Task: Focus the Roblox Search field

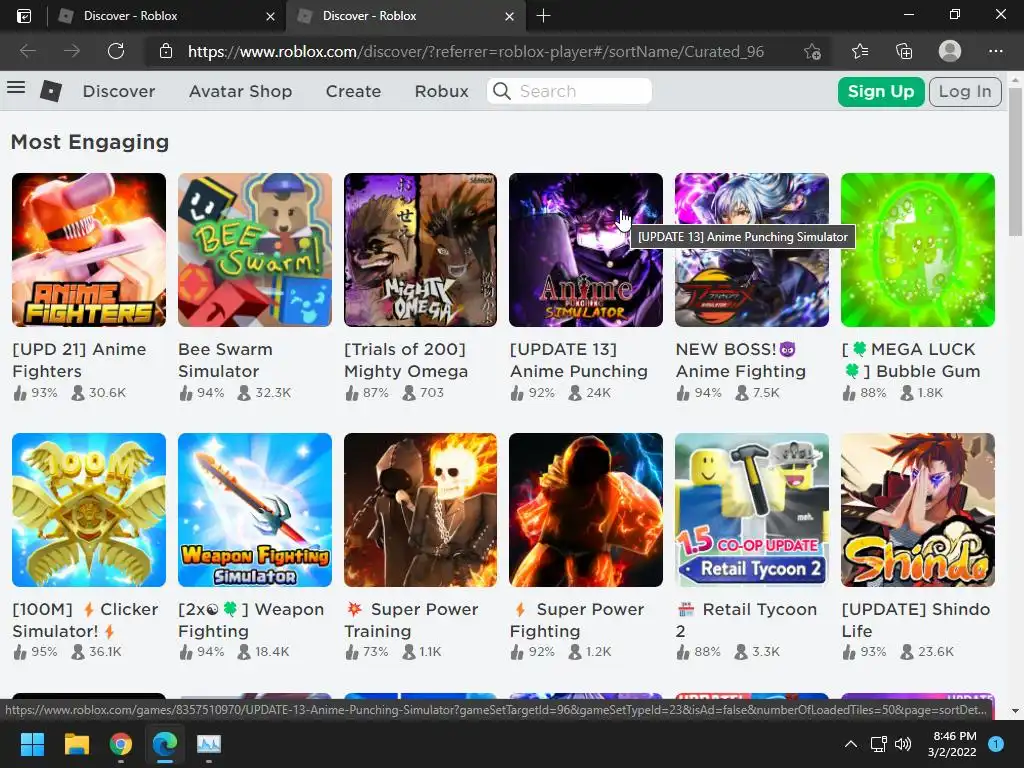Action: (x=569, y=91)
